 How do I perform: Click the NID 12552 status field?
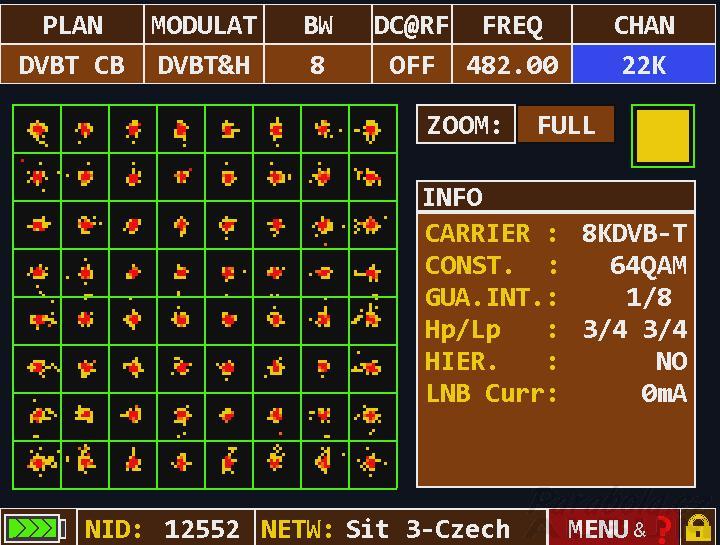click(165, 528)
